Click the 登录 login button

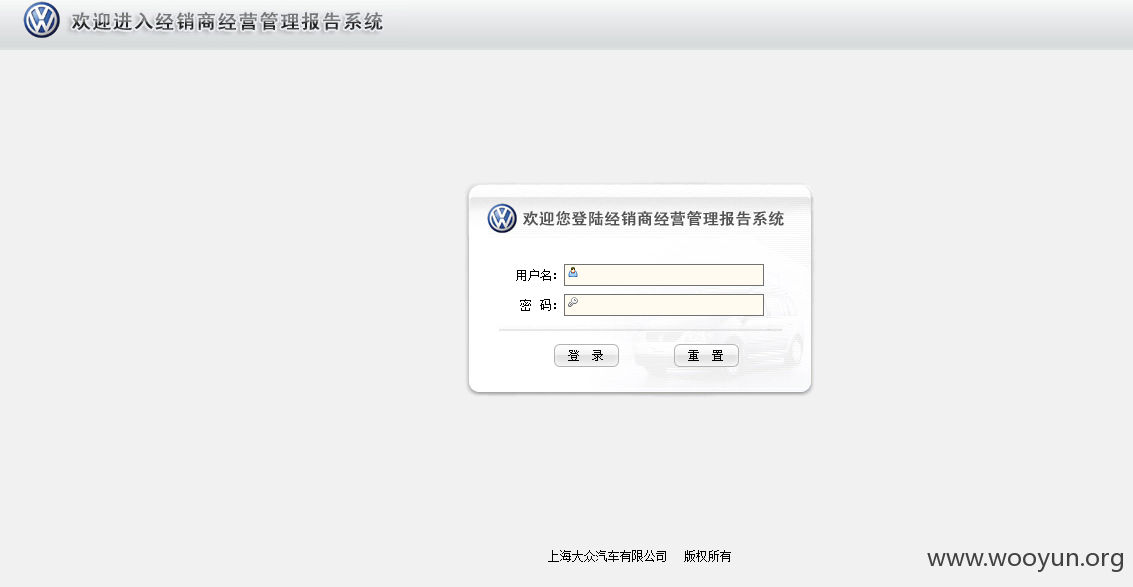[586, 356]
